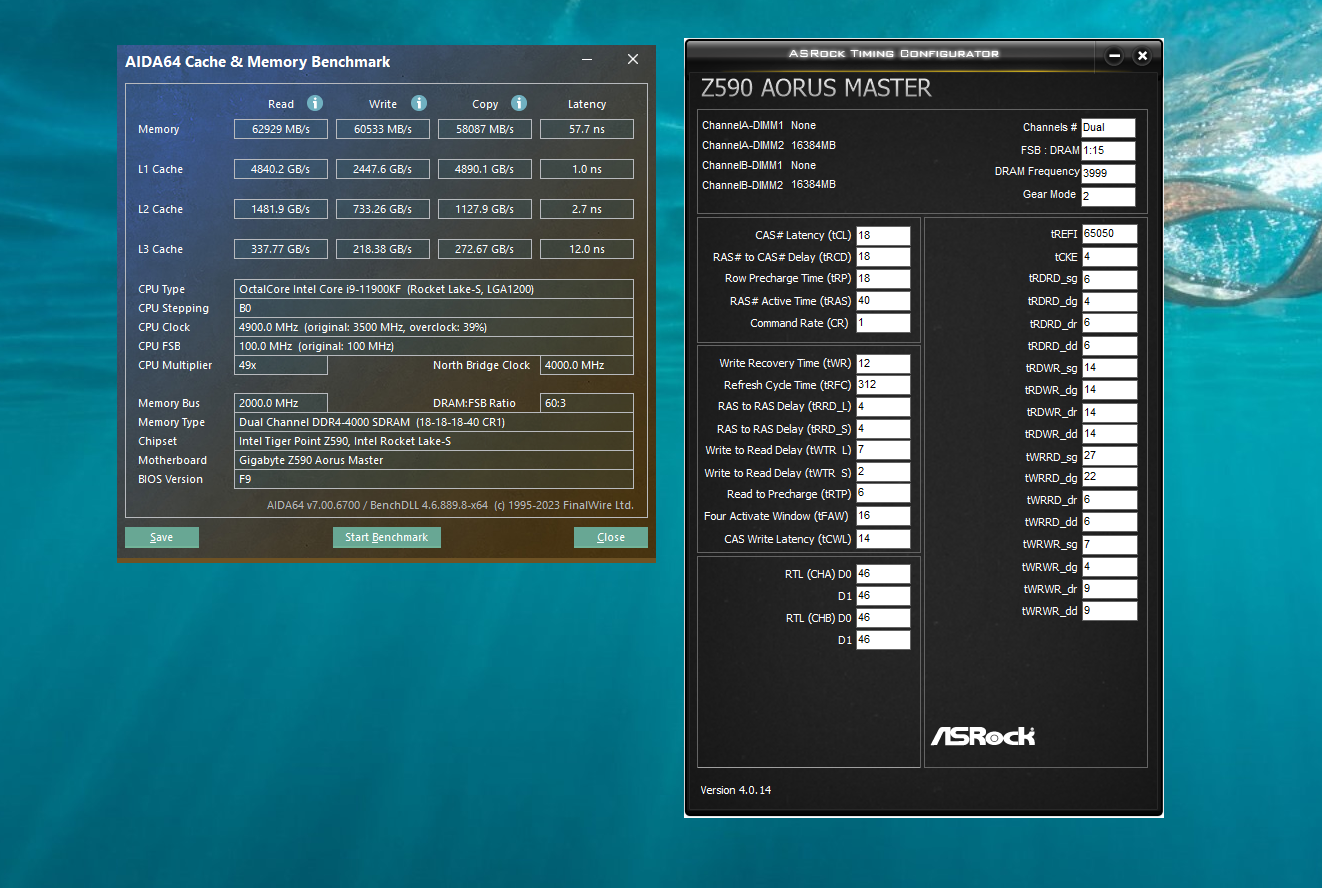The width and height of the screenshot is (1322, 888).
Task: Click the tRDRD_dg input field
Action: [1109, 302]
